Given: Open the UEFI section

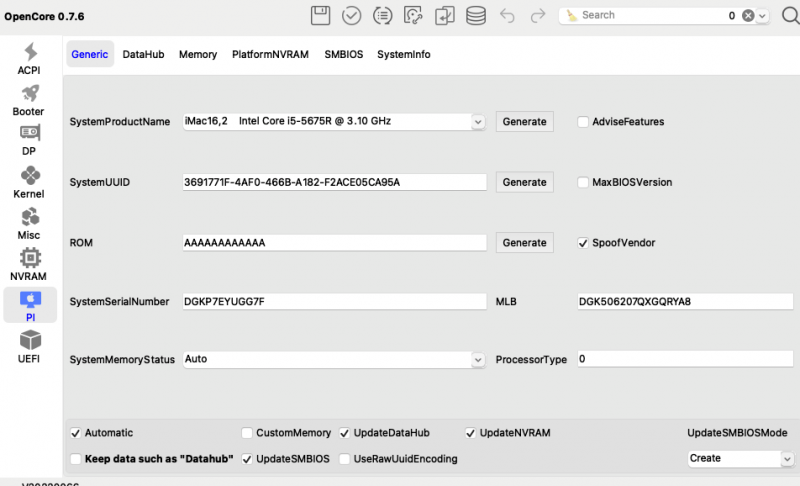Looking at the screenshot, I should coord(29,347).
